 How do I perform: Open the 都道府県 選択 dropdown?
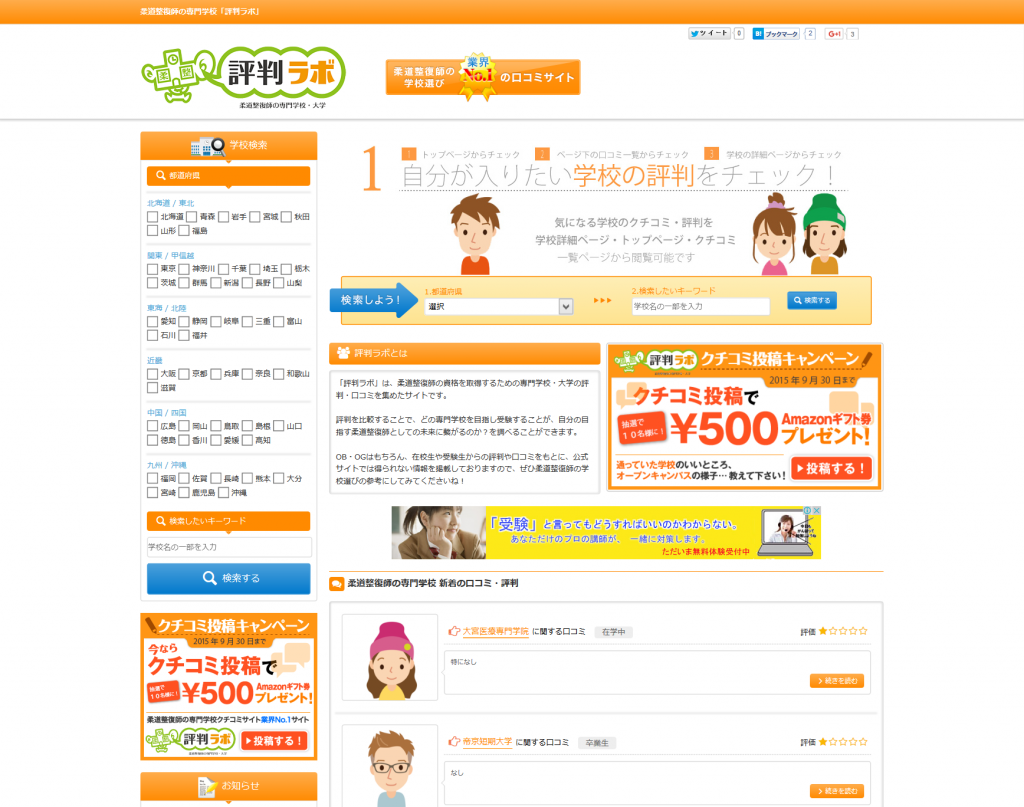[x=498, y=306]
